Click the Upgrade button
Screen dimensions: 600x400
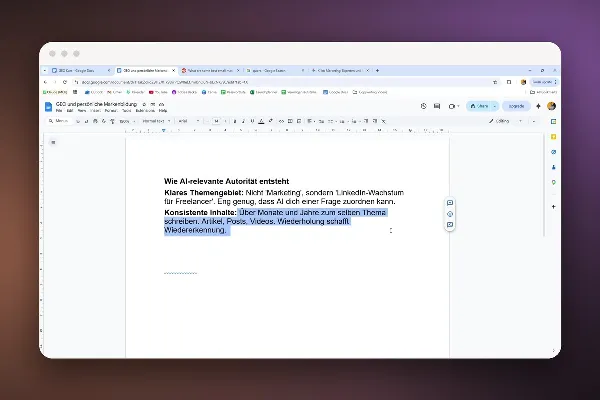pyautogui.click(x=516, y=106)
